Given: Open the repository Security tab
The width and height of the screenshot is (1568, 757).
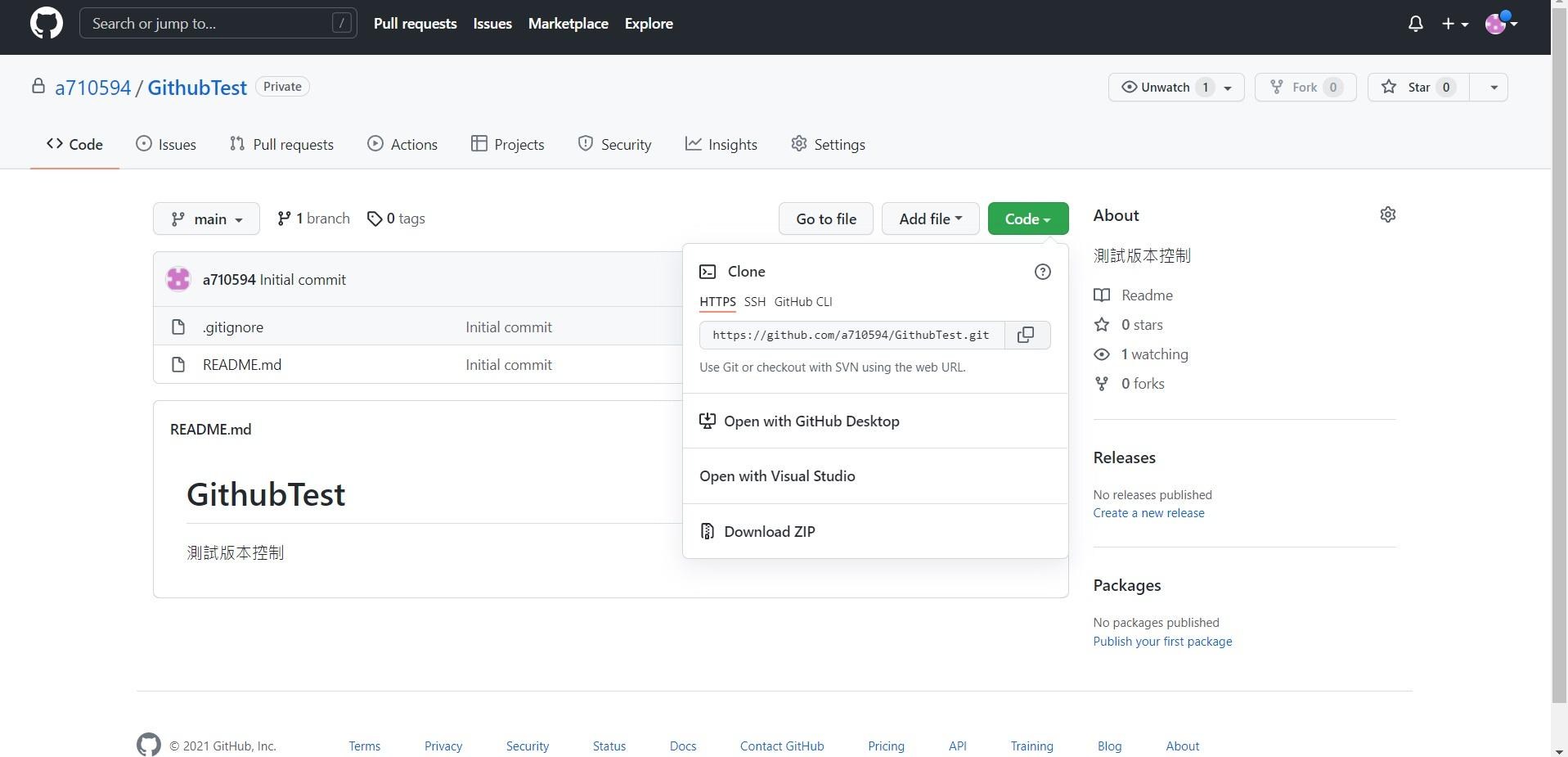Looking at the screenshot, I should (614, 144).
